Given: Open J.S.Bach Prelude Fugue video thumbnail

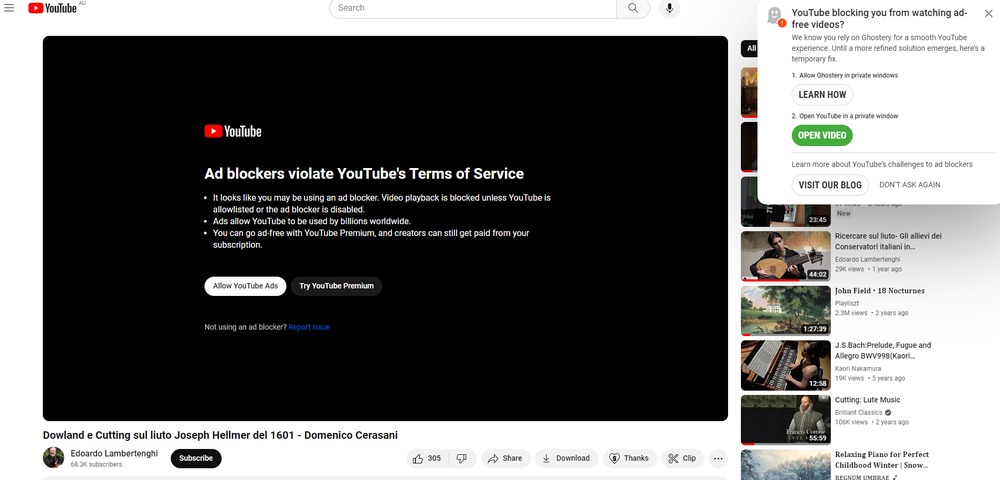Looking at the screenshot, I should pyautogui.click(x=786, y=365).
